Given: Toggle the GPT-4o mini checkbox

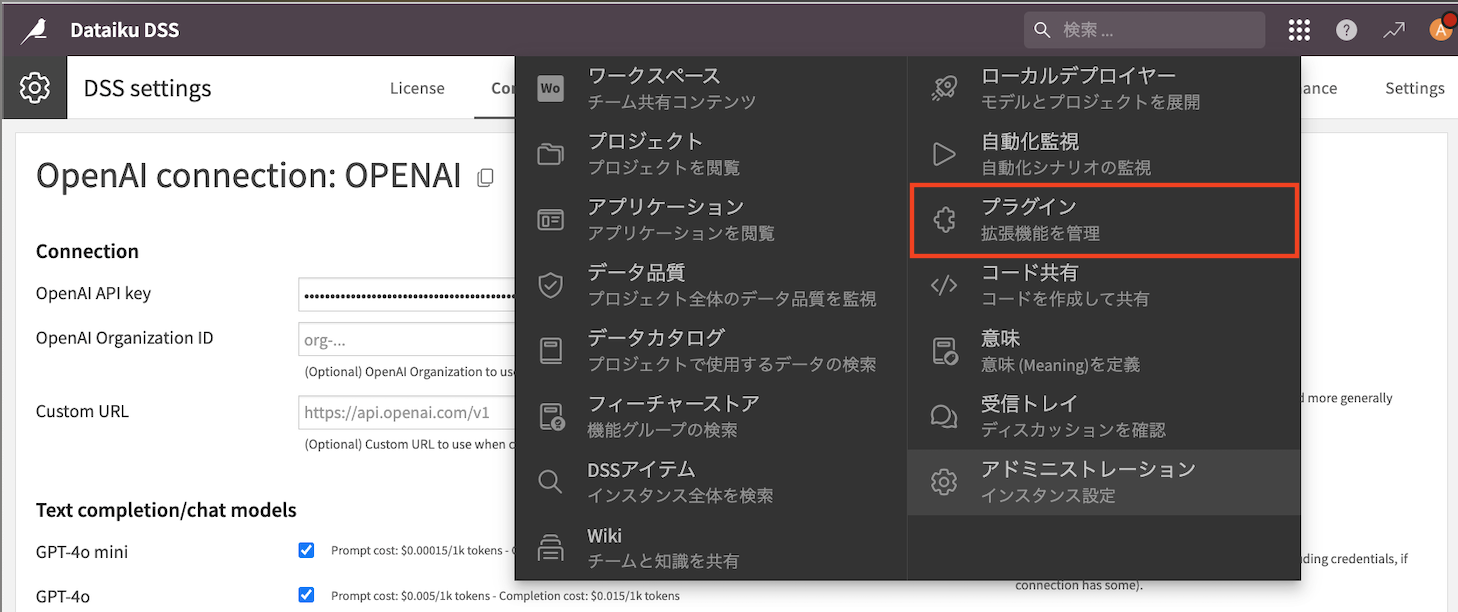Looking at the screenshot, I should [x=306, y=550].
